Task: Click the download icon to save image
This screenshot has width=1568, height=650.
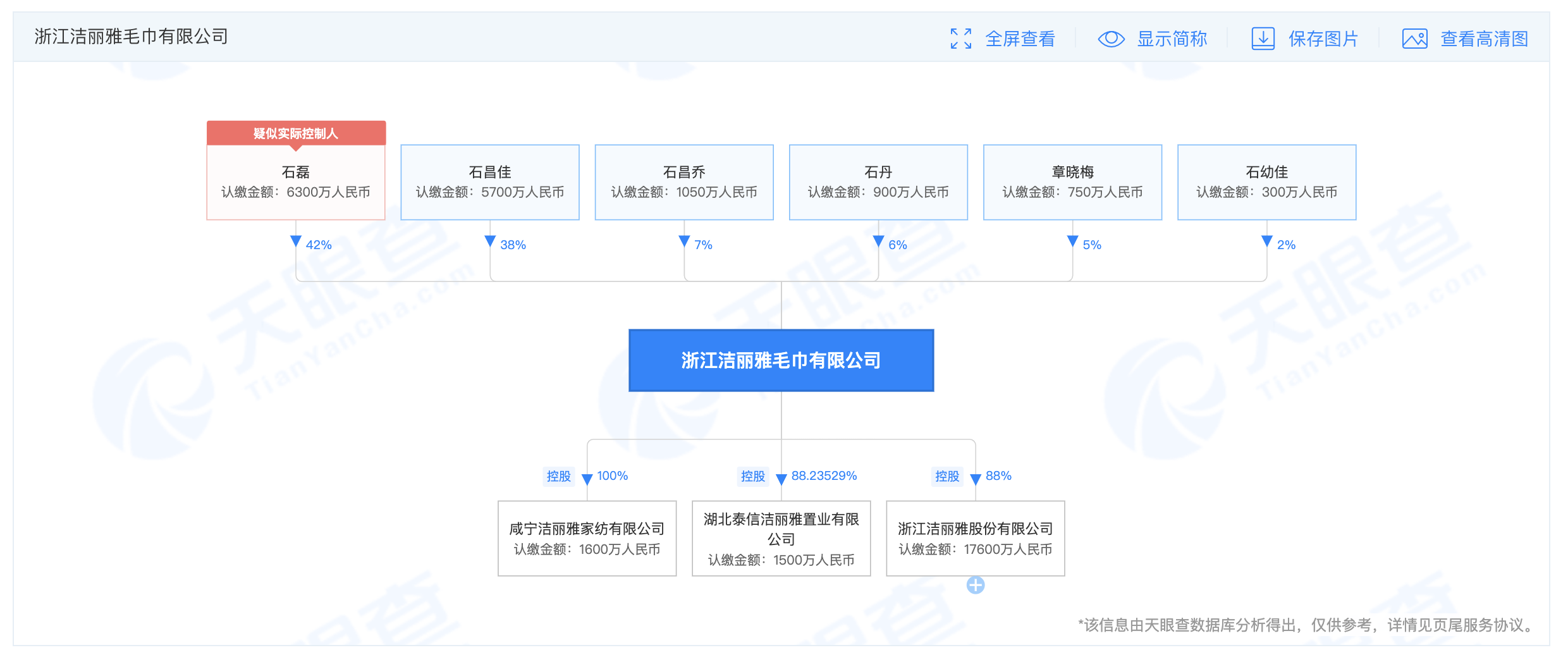Action: coord(1263,39)
